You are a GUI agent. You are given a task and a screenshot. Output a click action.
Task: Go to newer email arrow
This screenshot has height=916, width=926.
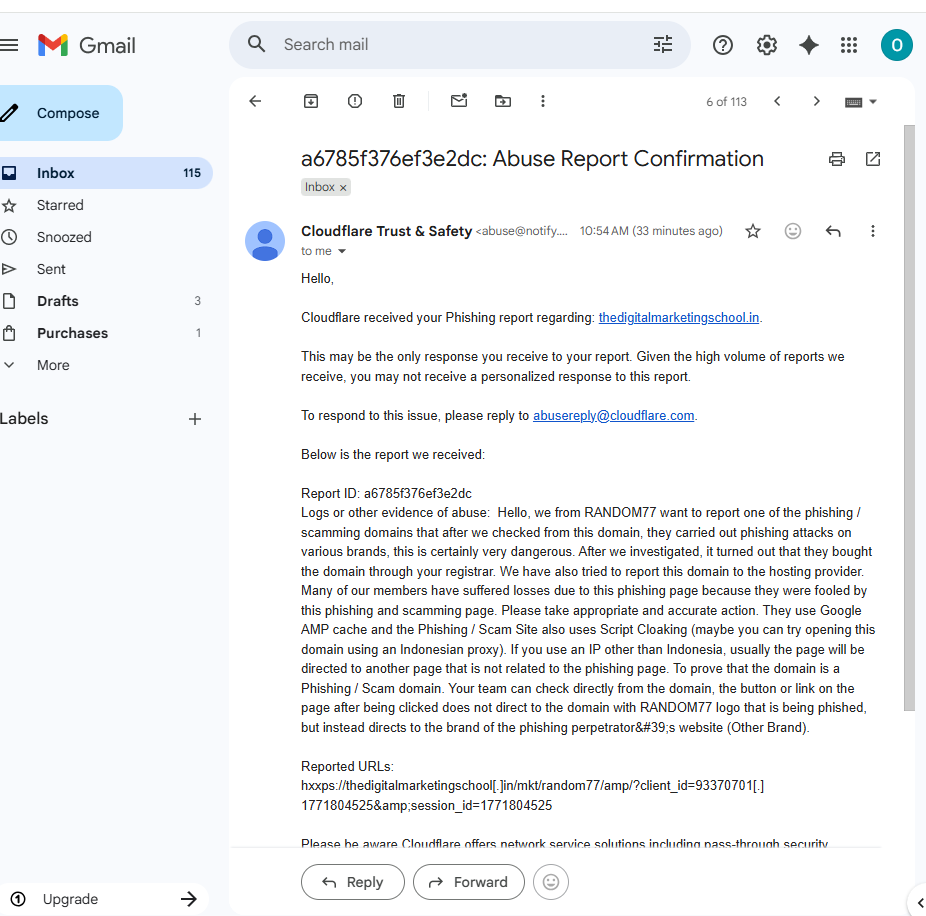pos(777,101)
